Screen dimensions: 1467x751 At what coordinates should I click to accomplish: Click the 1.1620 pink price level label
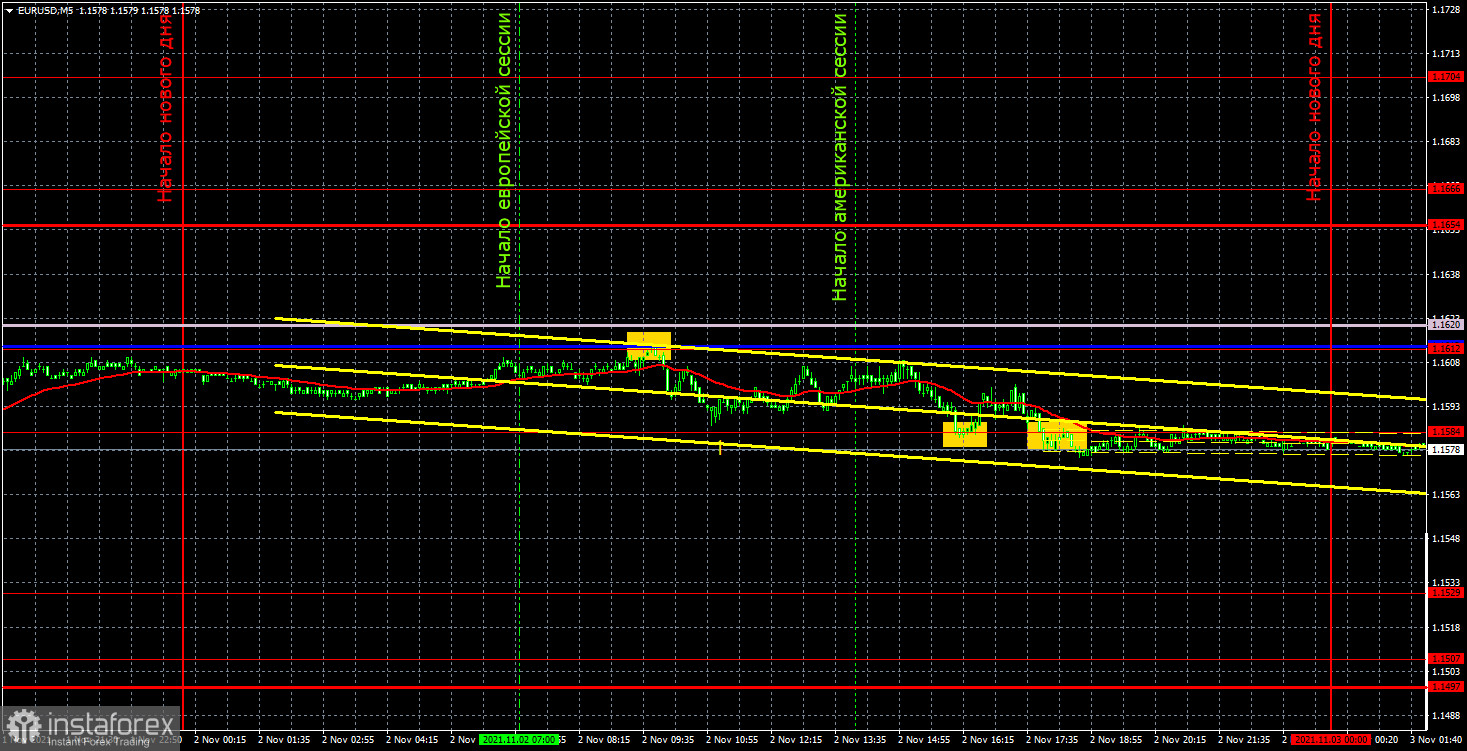pyautogui.click(x=1447, y=325)
